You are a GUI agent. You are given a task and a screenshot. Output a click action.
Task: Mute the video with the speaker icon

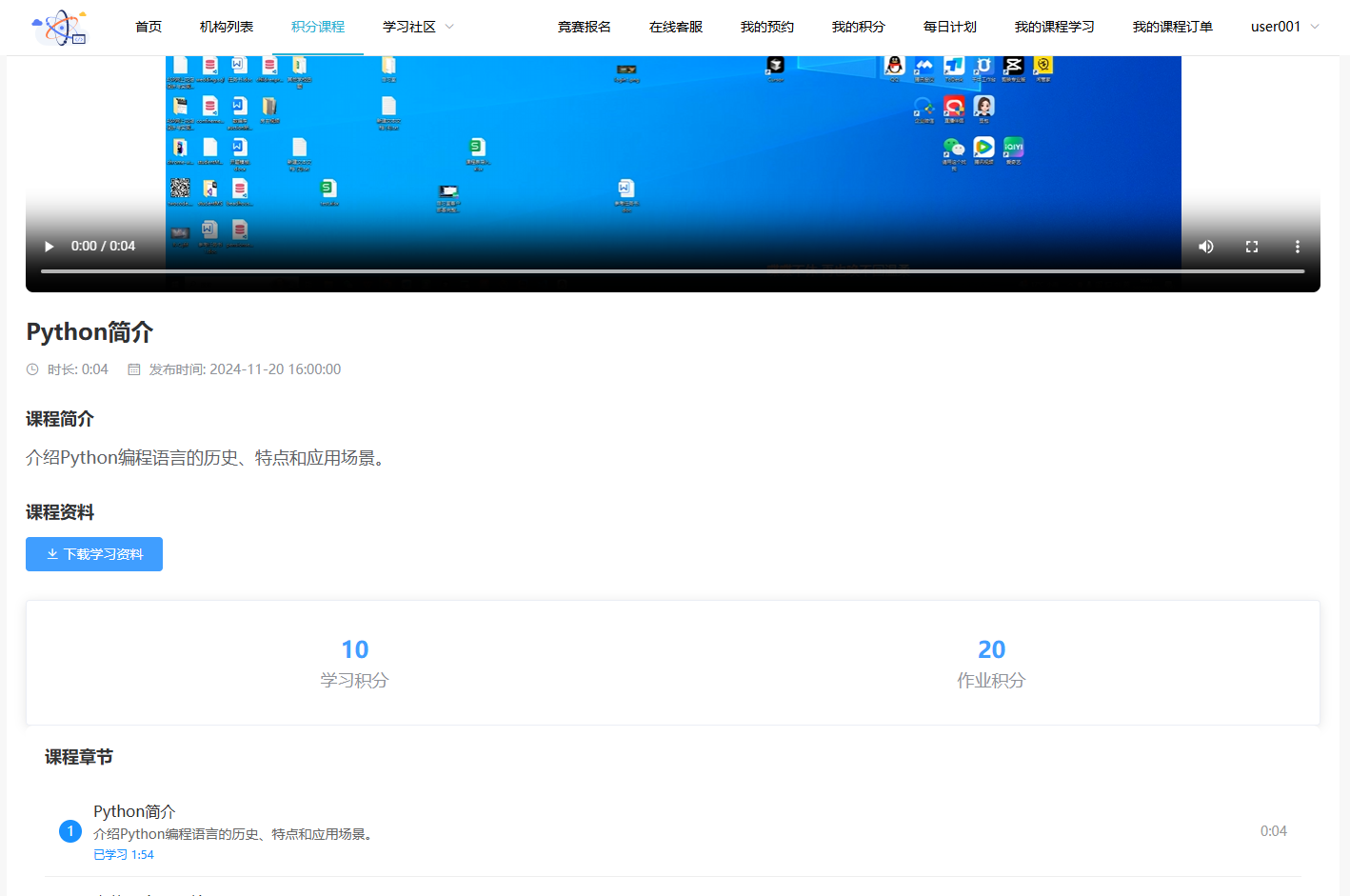[x=1206, y=247]
